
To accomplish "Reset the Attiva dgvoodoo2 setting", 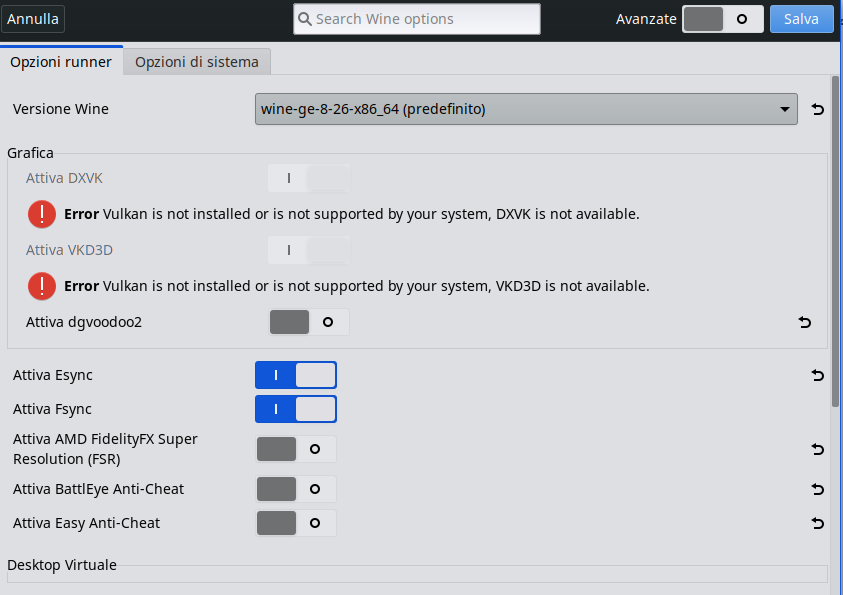I will pyautogui.click(x=804, y=322).
